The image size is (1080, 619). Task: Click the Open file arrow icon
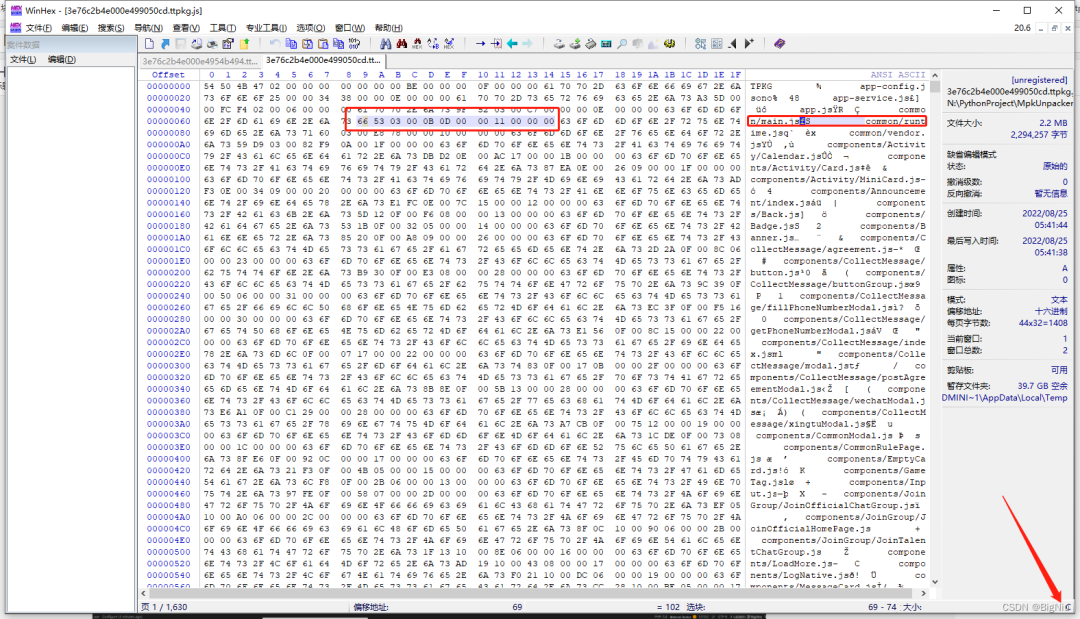[x=165, y=43]
